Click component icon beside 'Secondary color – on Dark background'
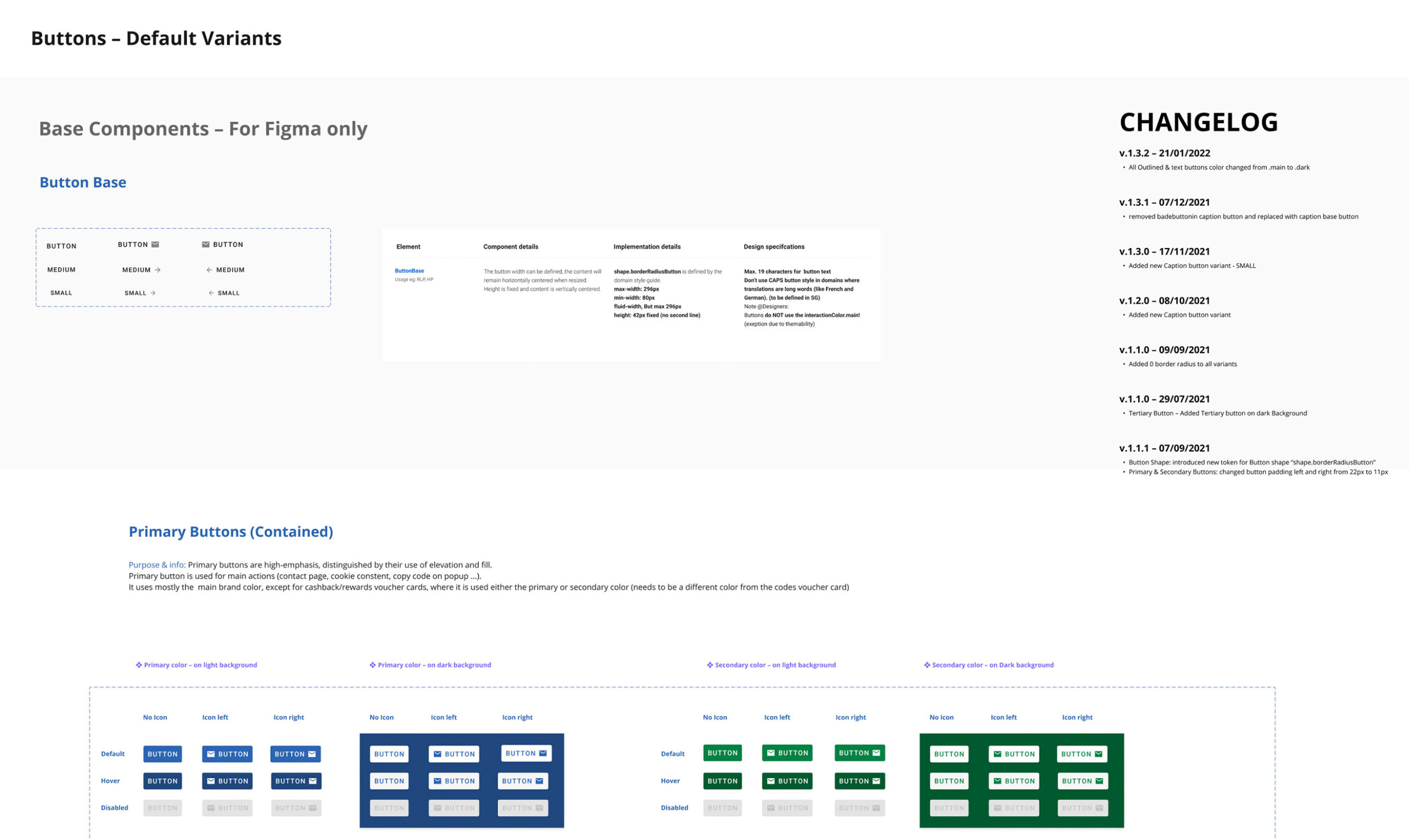The width and height of the screenshot is (1409, 840). [927, 665]
